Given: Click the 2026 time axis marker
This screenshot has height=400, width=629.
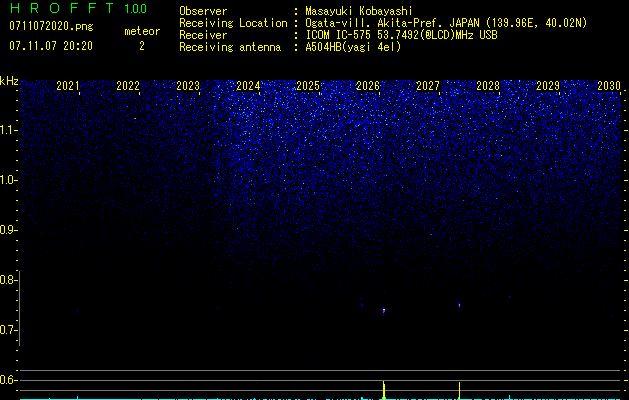Looking at the screenshot, I should pyautogui.click(x=368, y=85).
